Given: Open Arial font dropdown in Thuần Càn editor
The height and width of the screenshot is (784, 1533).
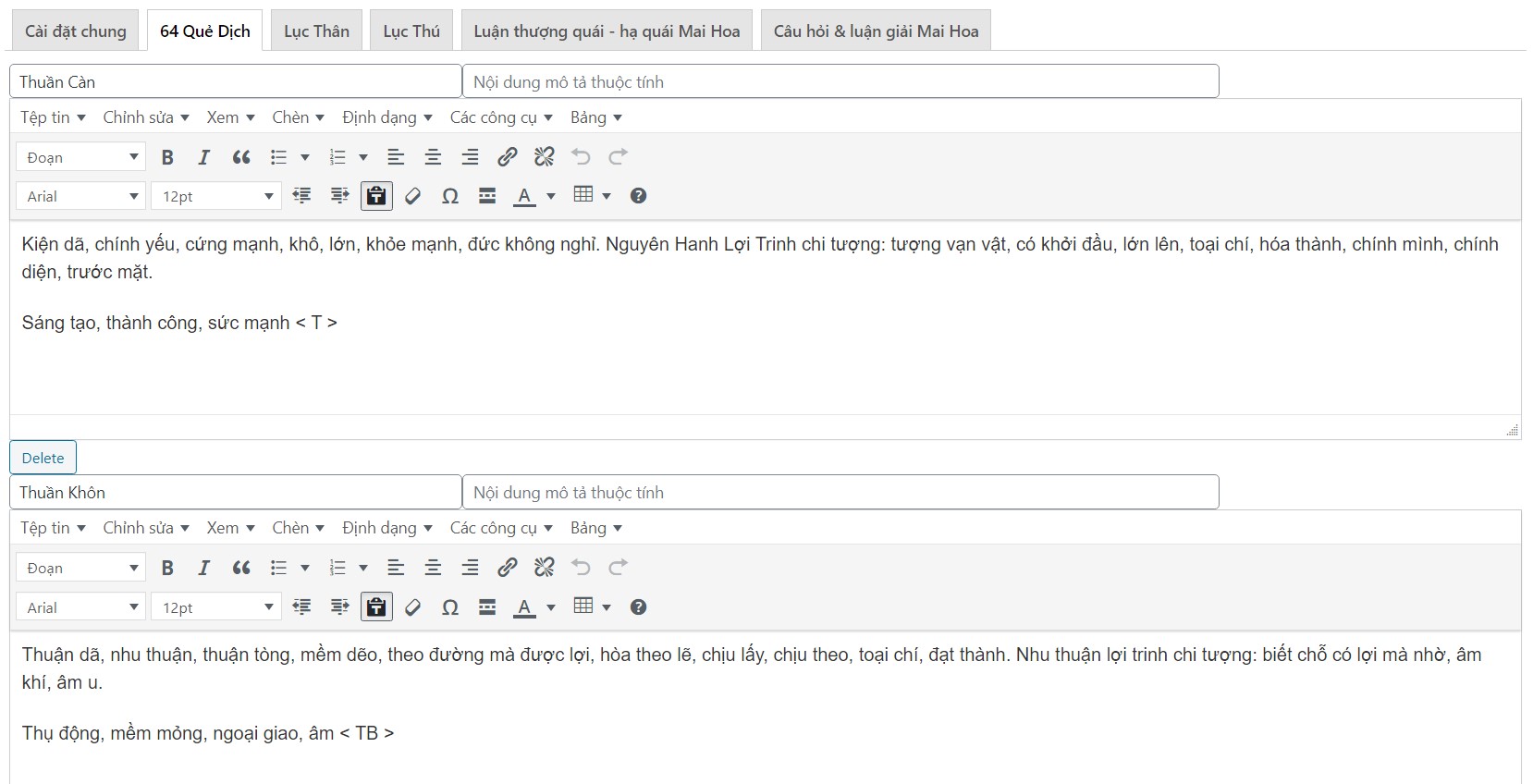Looking at the screenshot, I should [x=81, y=196].
